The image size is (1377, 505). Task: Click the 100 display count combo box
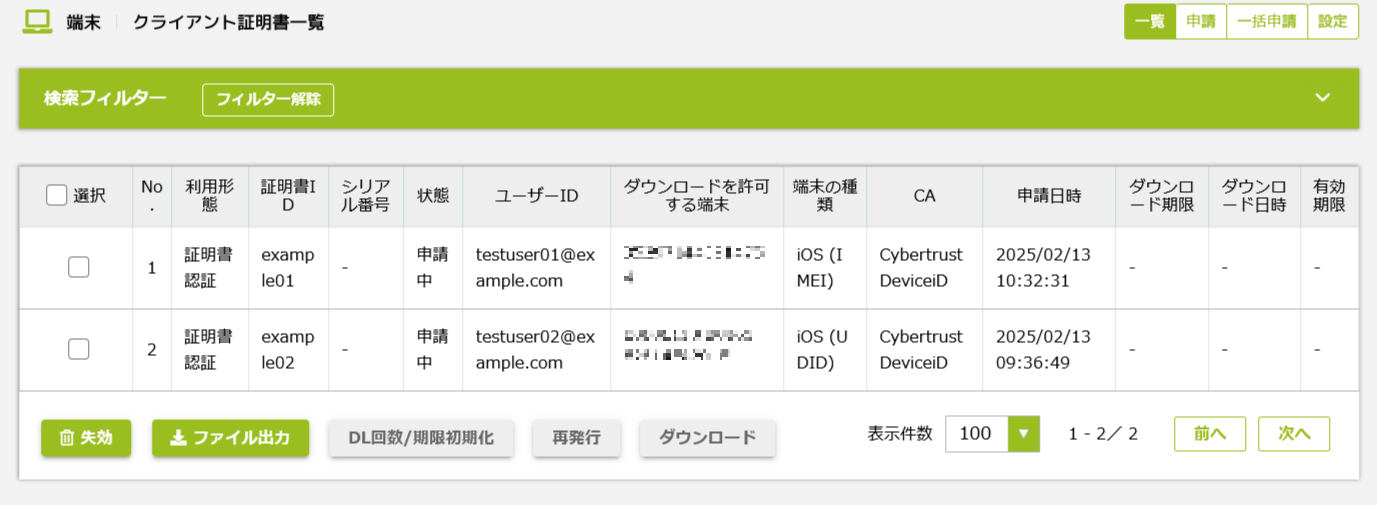click(x=992, y=434)
